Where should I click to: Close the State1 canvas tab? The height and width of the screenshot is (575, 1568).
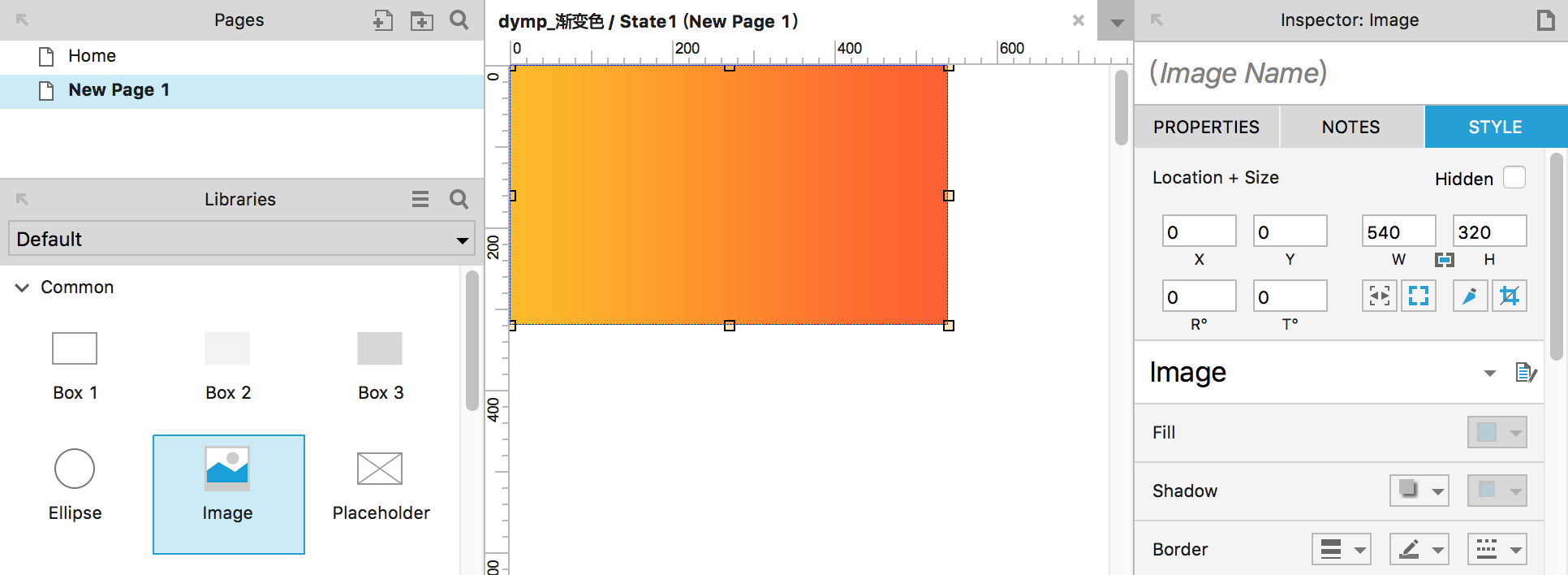tap(1079, 20)
